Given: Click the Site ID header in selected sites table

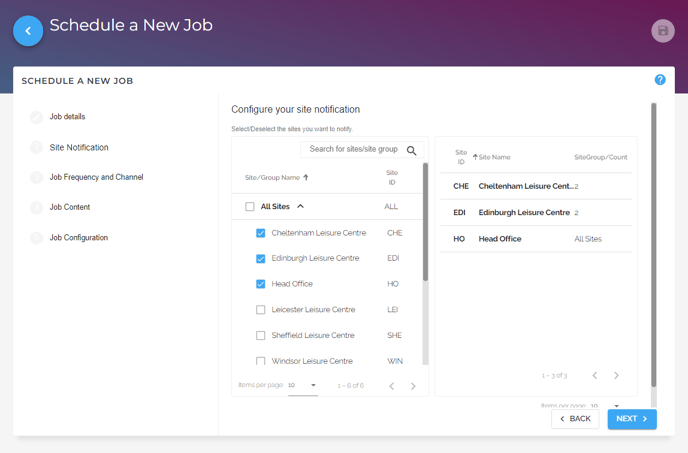Looking at the screenshot, I should [x=461, y=157].
